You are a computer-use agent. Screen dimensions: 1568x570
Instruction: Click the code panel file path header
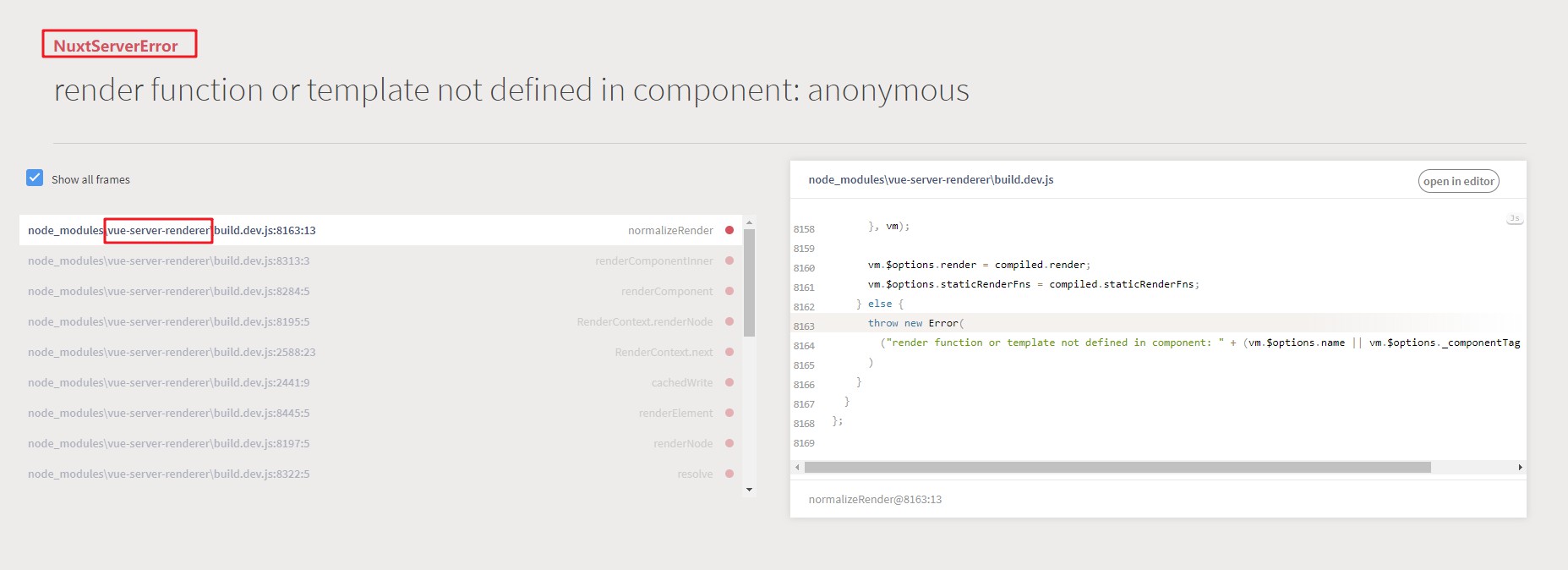pyautogui.click(x=931, y=179)
